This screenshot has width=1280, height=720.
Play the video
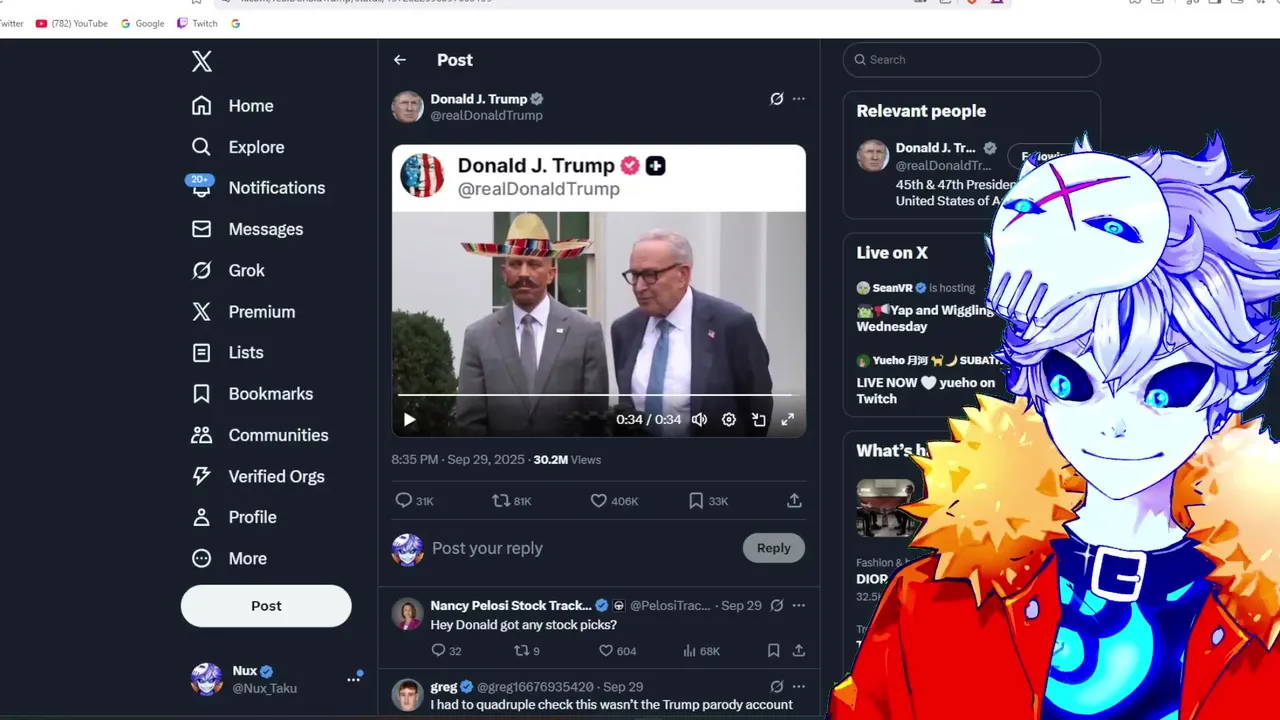pyautogui.click(x=409, y=420)
